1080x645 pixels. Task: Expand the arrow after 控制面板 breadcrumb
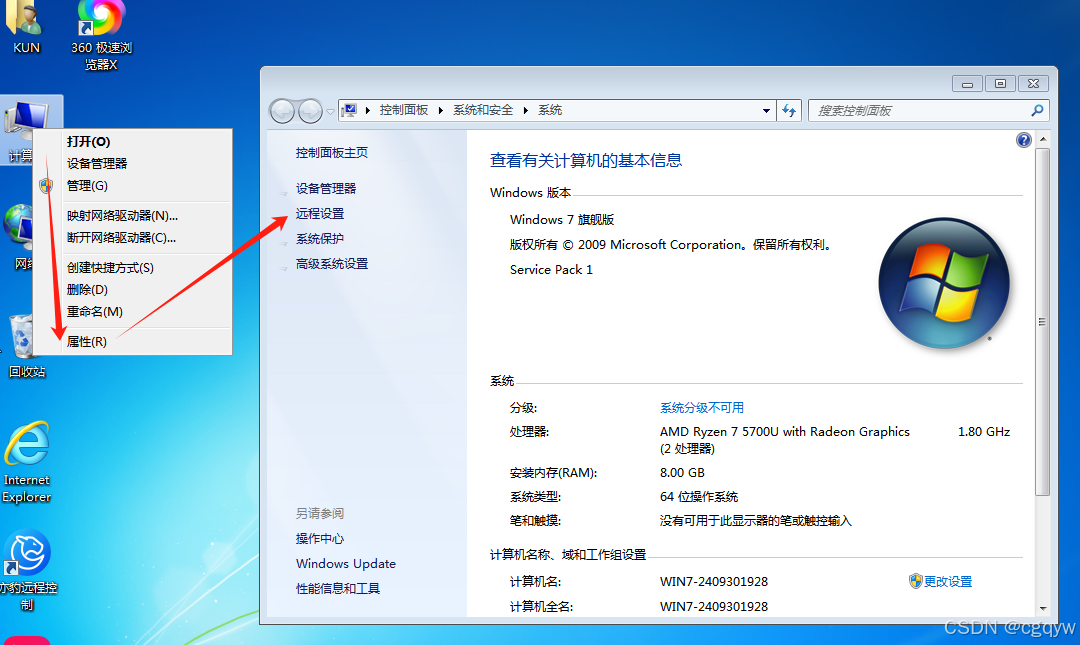pyautogui.click(x=441, y=110)
